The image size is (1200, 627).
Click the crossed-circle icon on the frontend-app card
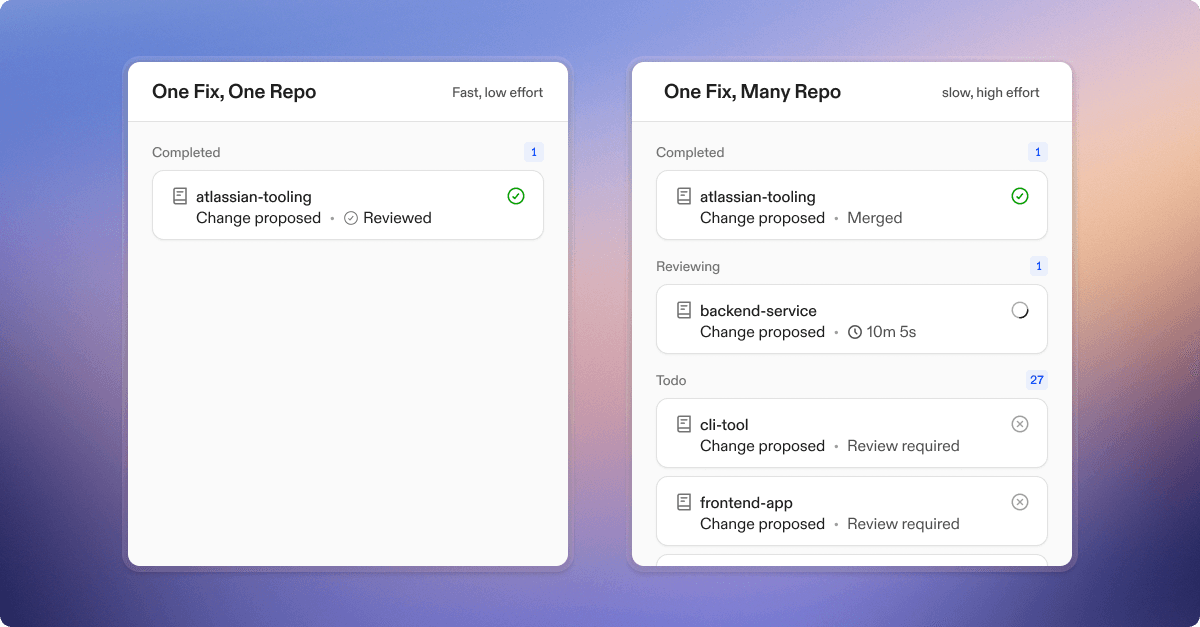click(1019, 502)
